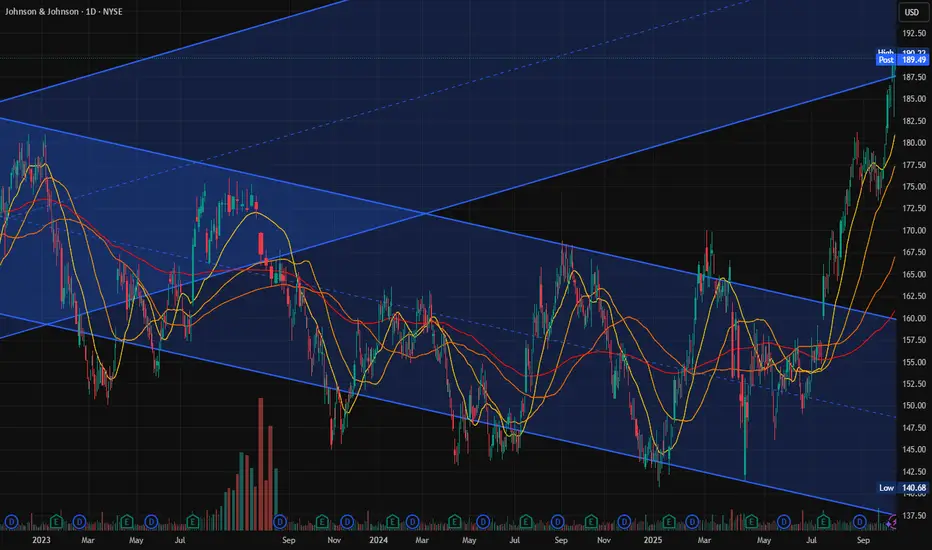Open the earnings marker before May 2023
Screen dimensions: 932x550
tap(127, 522)
